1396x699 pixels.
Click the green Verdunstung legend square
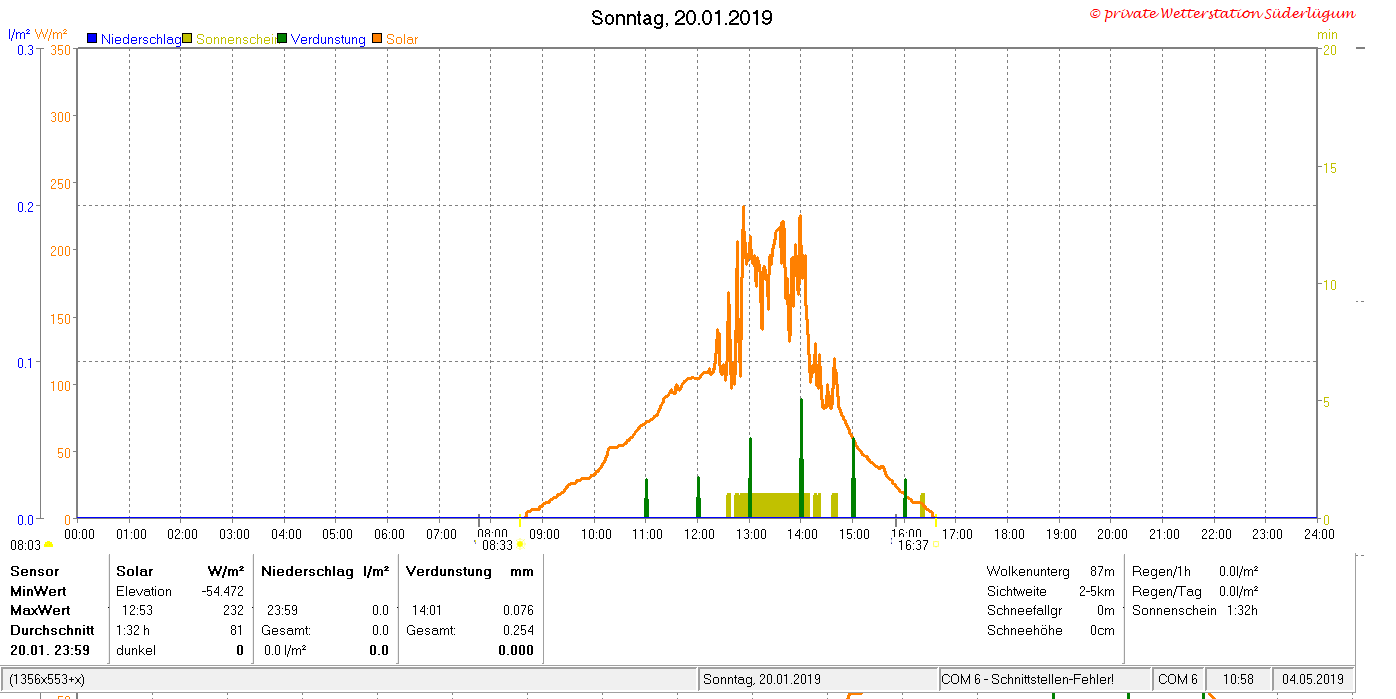(x=282, y=39)
